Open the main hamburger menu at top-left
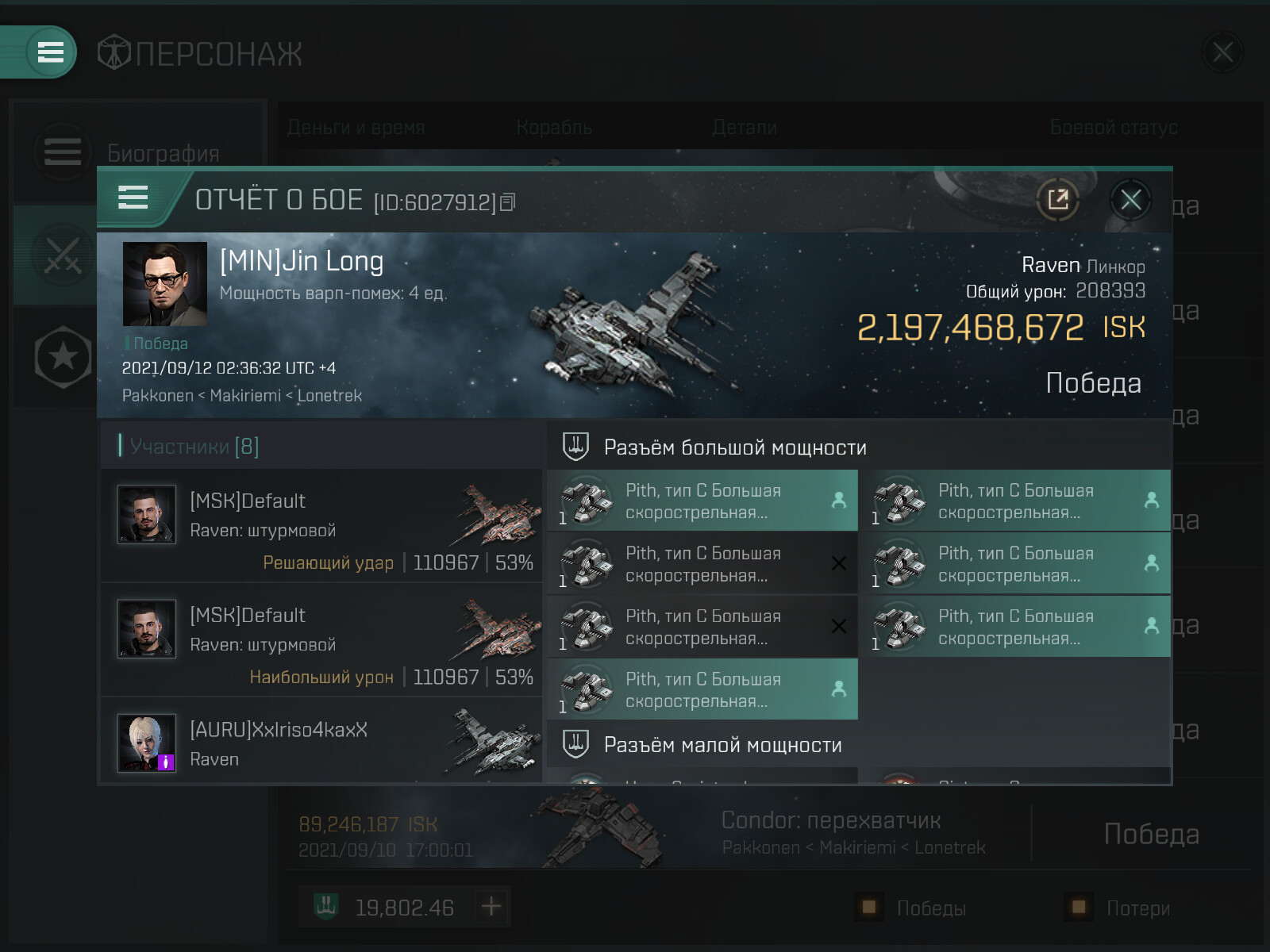The width and height of the screenshot is (1270, 952). (x=50, y=52)
